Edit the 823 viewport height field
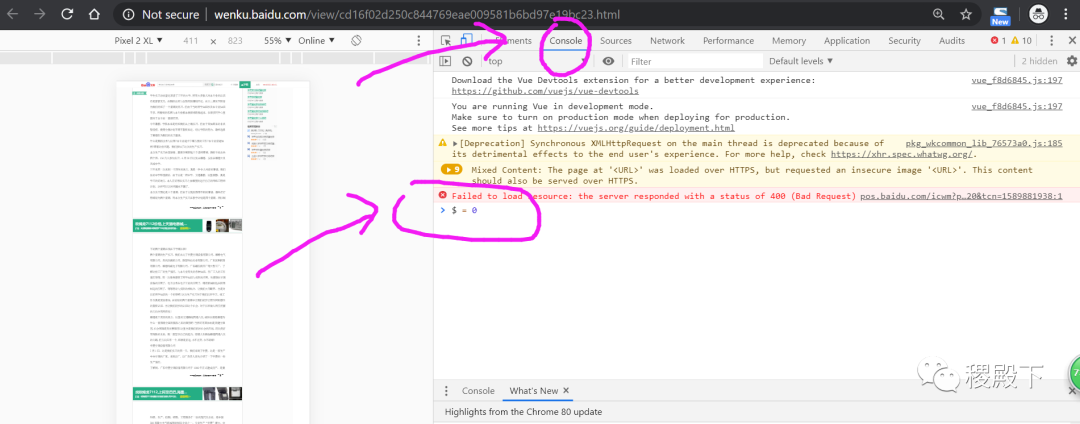This screenshot has width=1080, height=424. click(x=235, y=41)
